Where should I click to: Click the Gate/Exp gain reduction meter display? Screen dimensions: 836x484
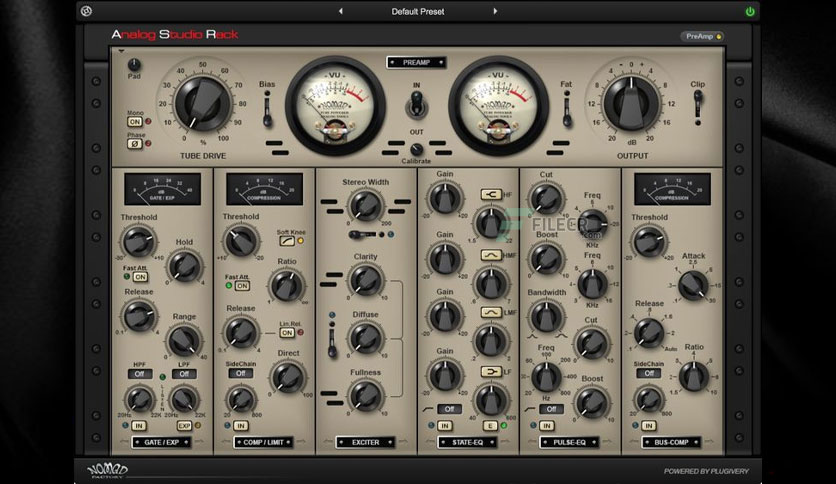coord(163,189)
